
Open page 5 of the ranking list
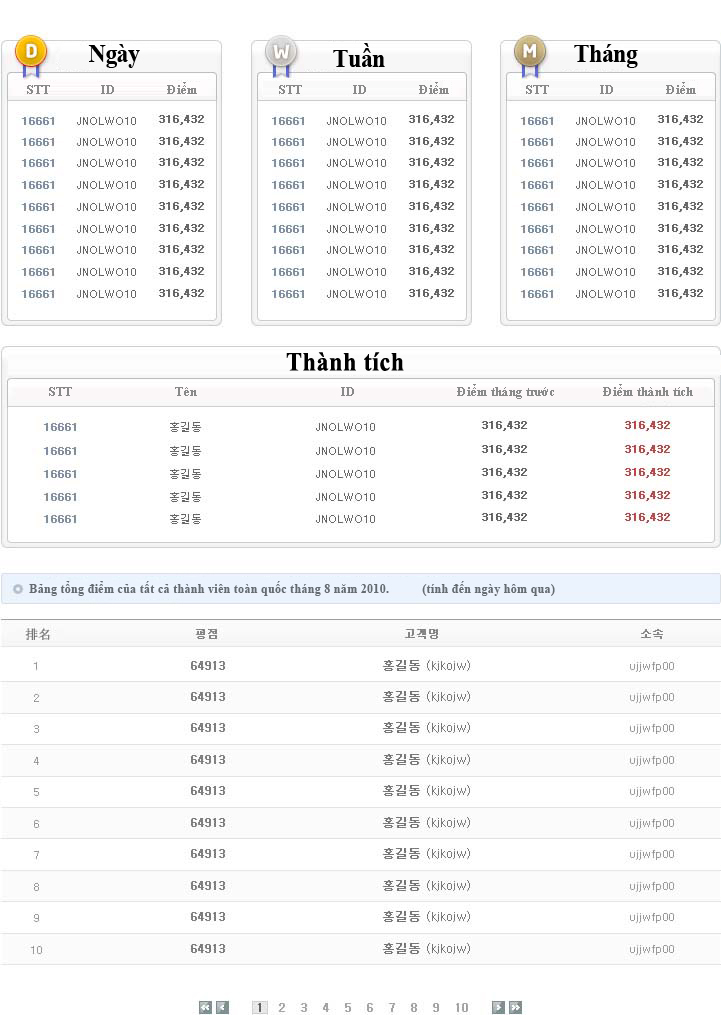click(x=348, y=1007)
